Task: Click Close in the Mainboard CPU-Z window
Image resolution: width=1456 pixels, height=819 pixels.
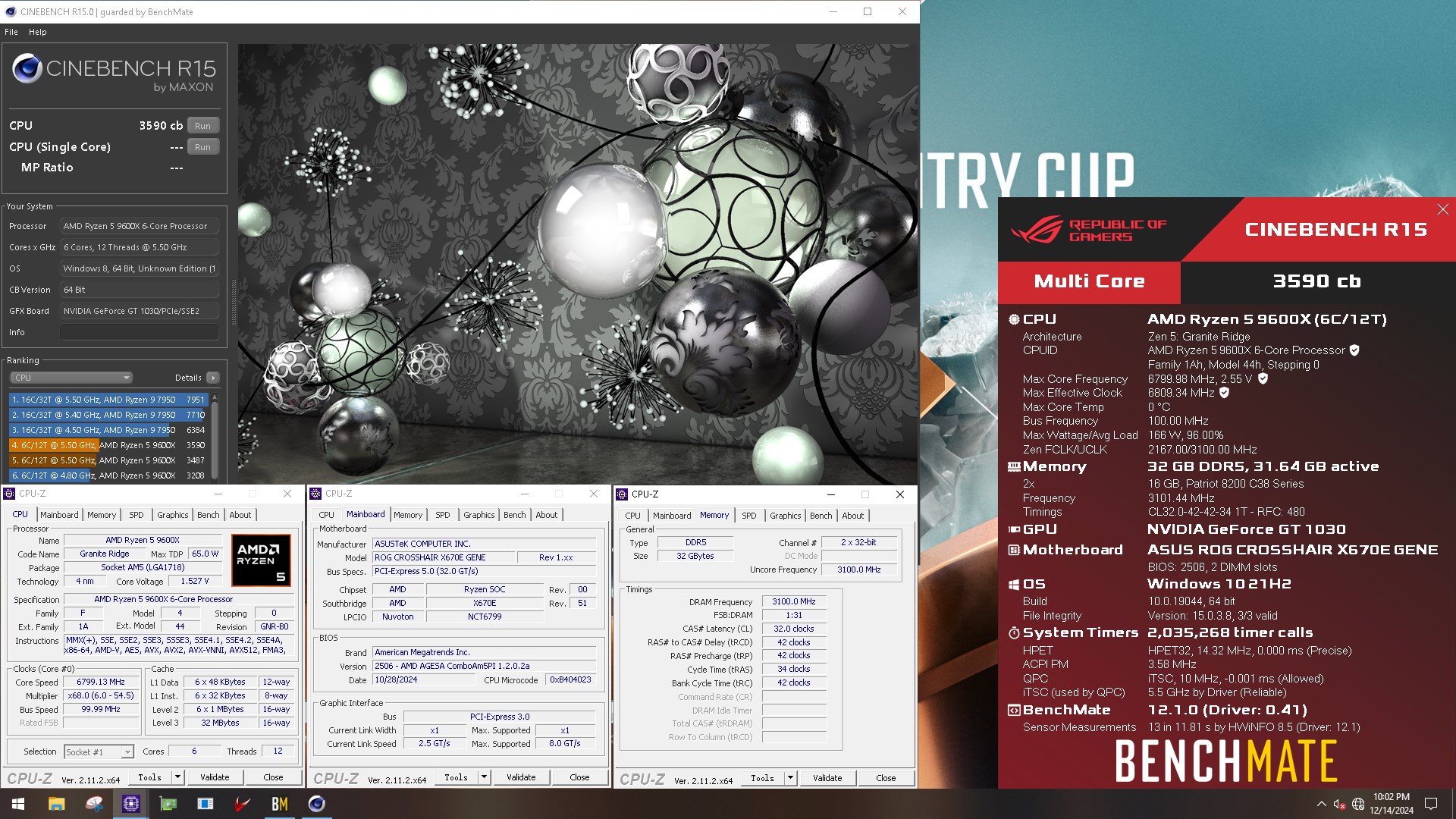Action: tap(579, 777)
